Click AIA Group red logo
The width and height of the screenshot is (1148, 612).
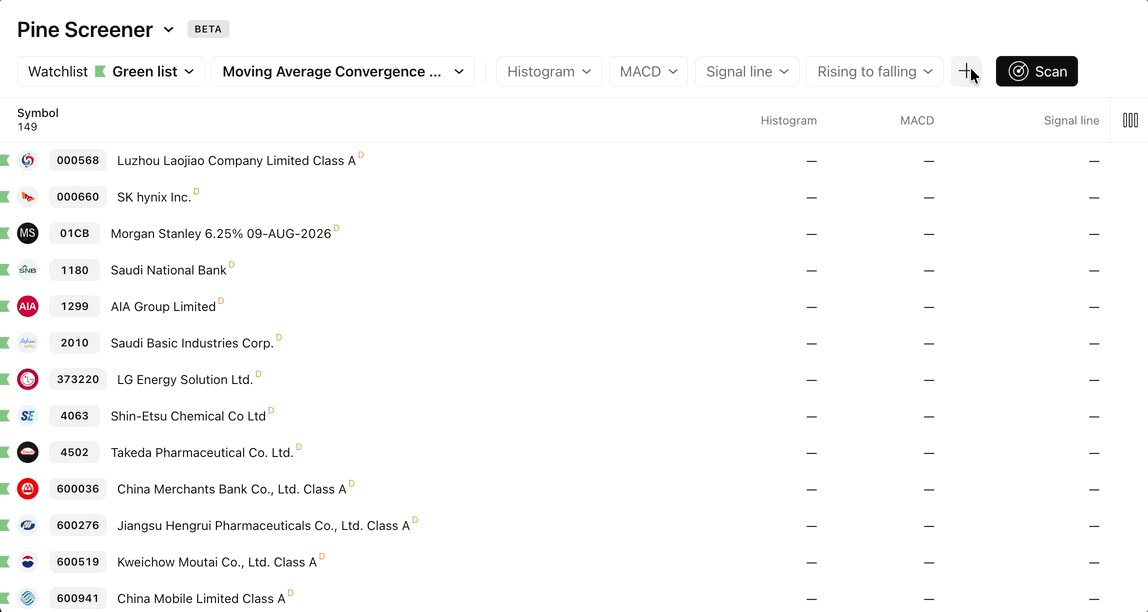[x=28, y=306]
